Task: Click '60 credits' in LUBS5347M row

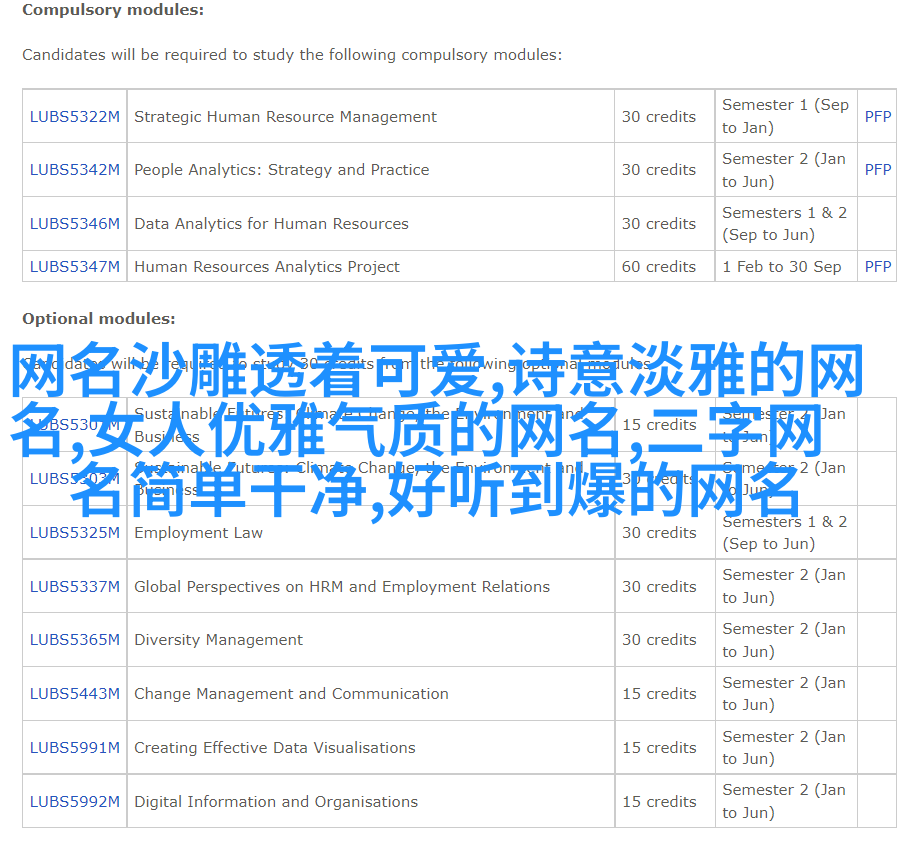Action: tap(659, 267)
